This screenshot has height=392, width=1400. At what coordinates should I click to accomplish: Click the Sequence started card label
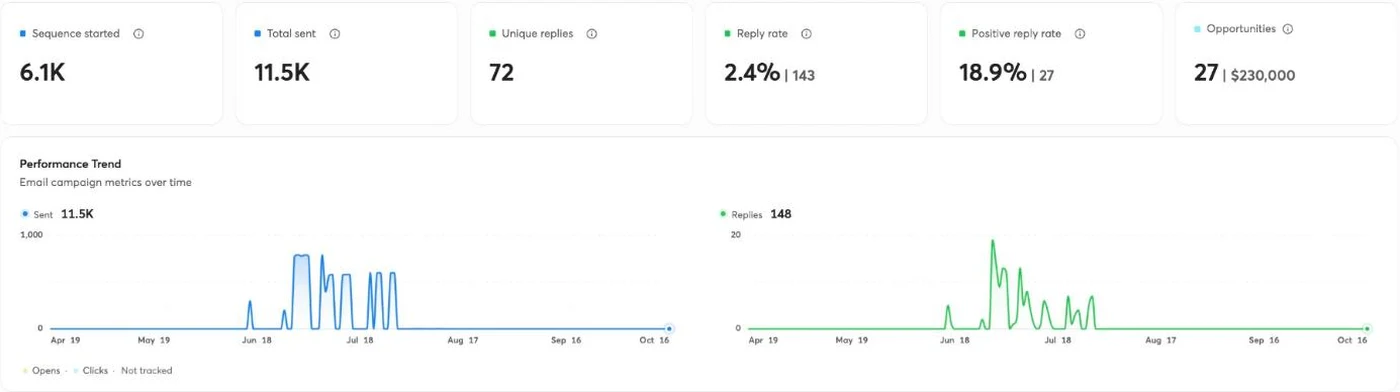75,33
